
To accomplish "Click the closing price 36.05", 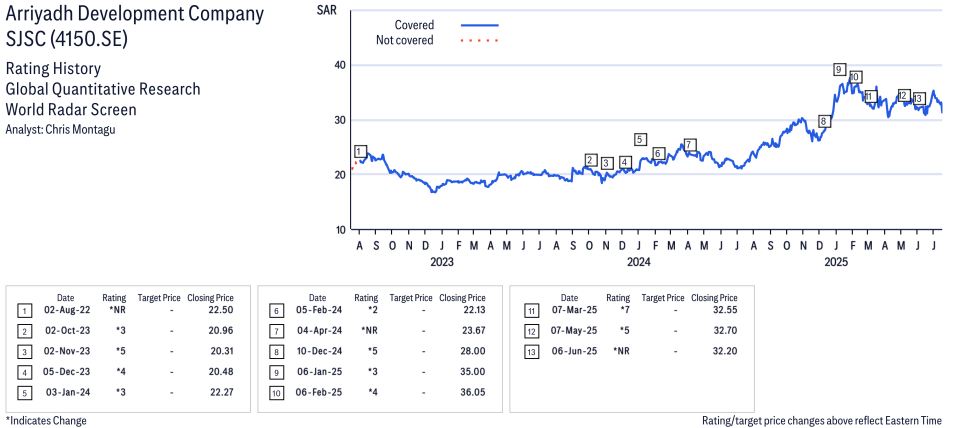I will [x=473, y=392].
